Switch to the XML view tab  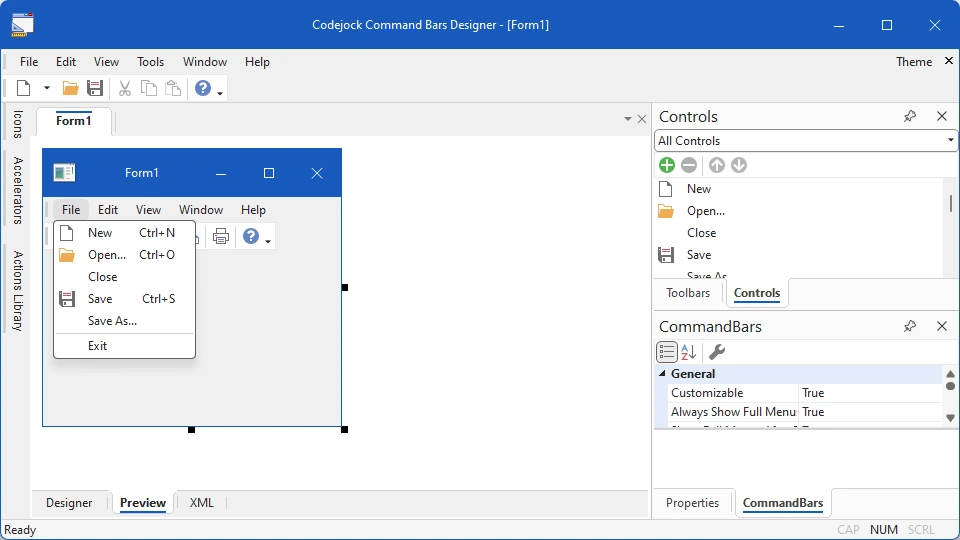[x=201, y=503]
